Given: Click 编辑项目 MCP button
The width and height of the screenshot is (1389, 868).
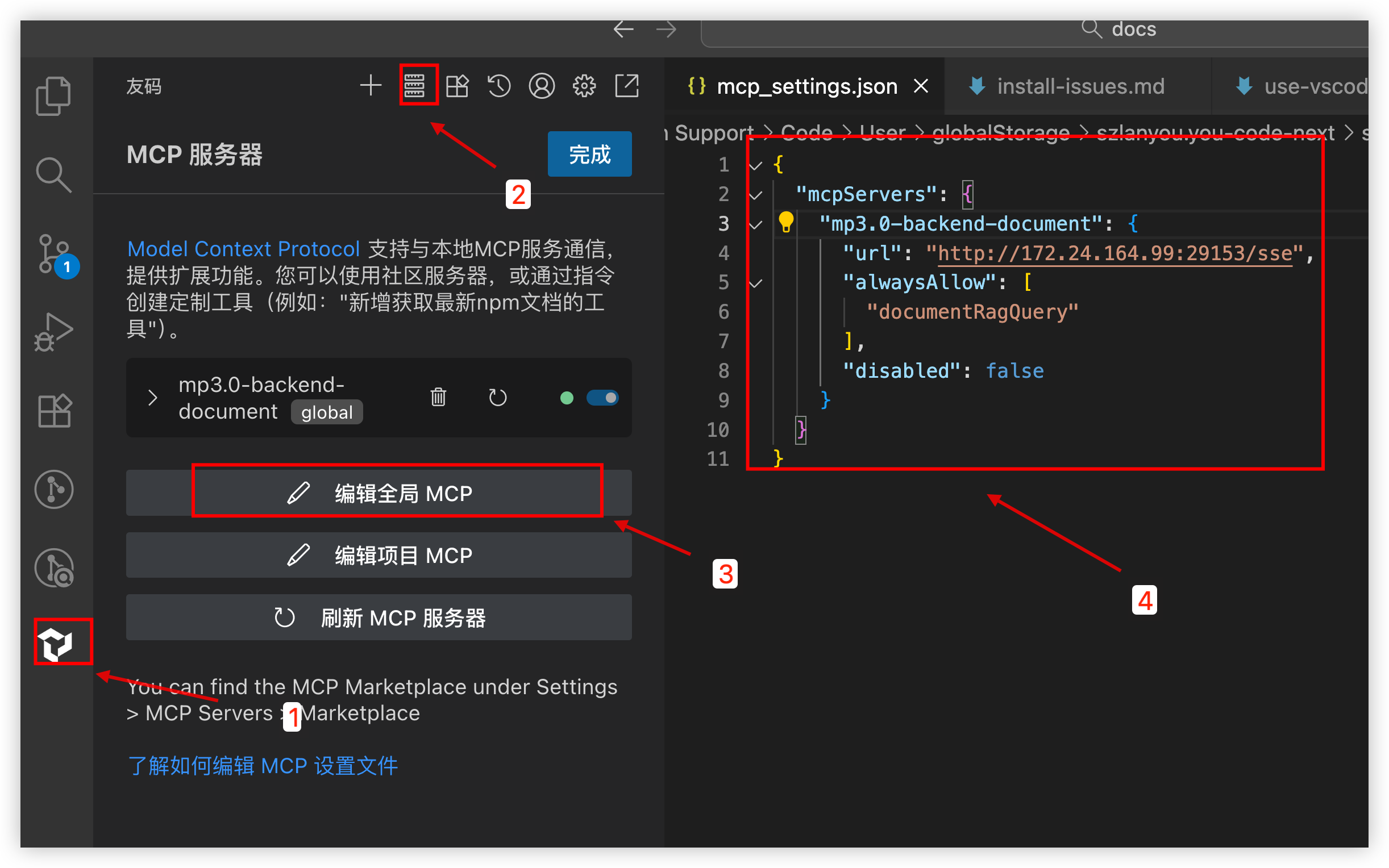Looking at the screenshot, I should point(379,555).
